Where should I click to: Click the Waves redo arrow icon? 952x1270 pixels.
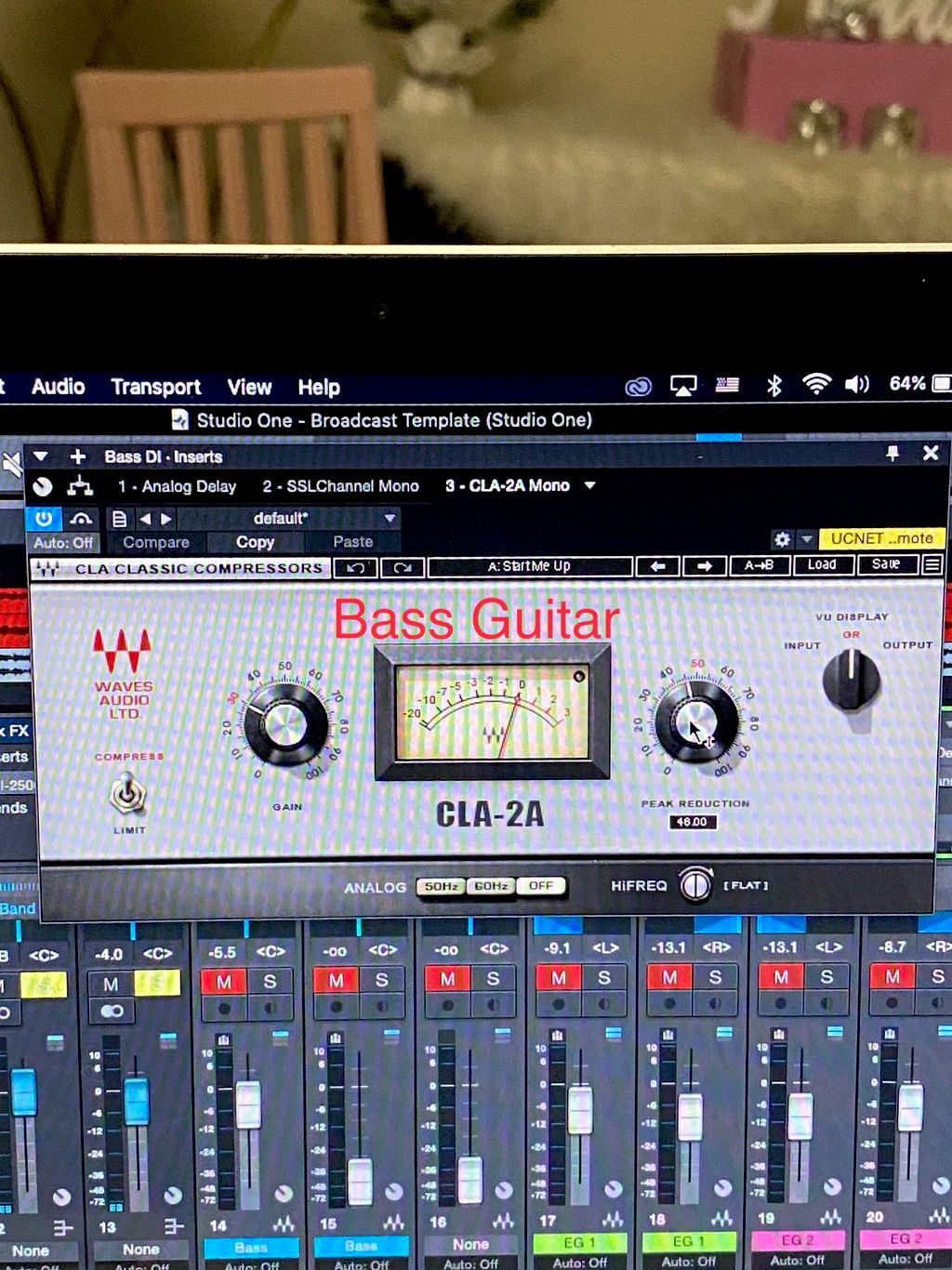[403, 567]
